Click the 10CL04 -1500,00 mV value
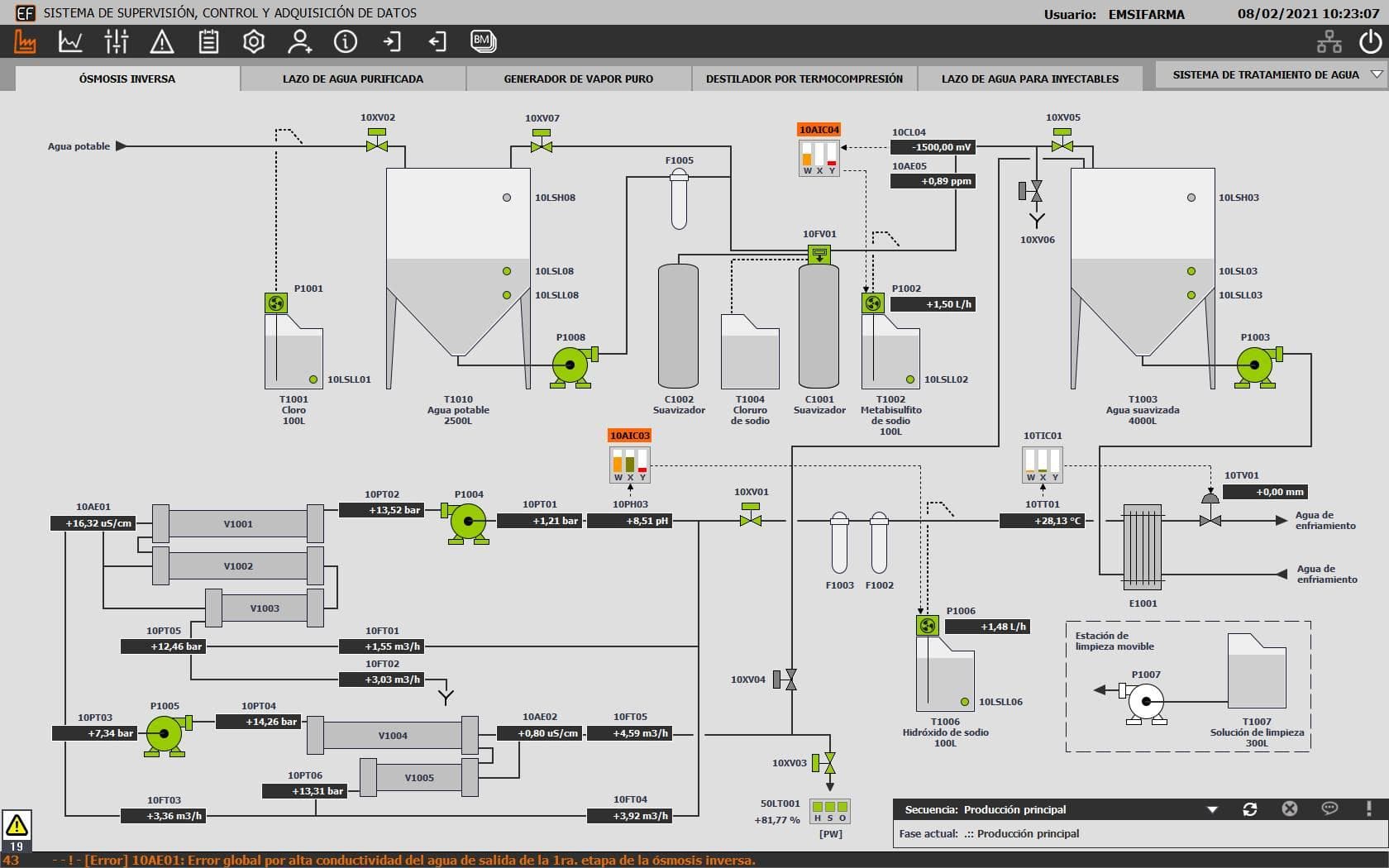Viewport: 1389px width, 868px height. click(933, 147)
